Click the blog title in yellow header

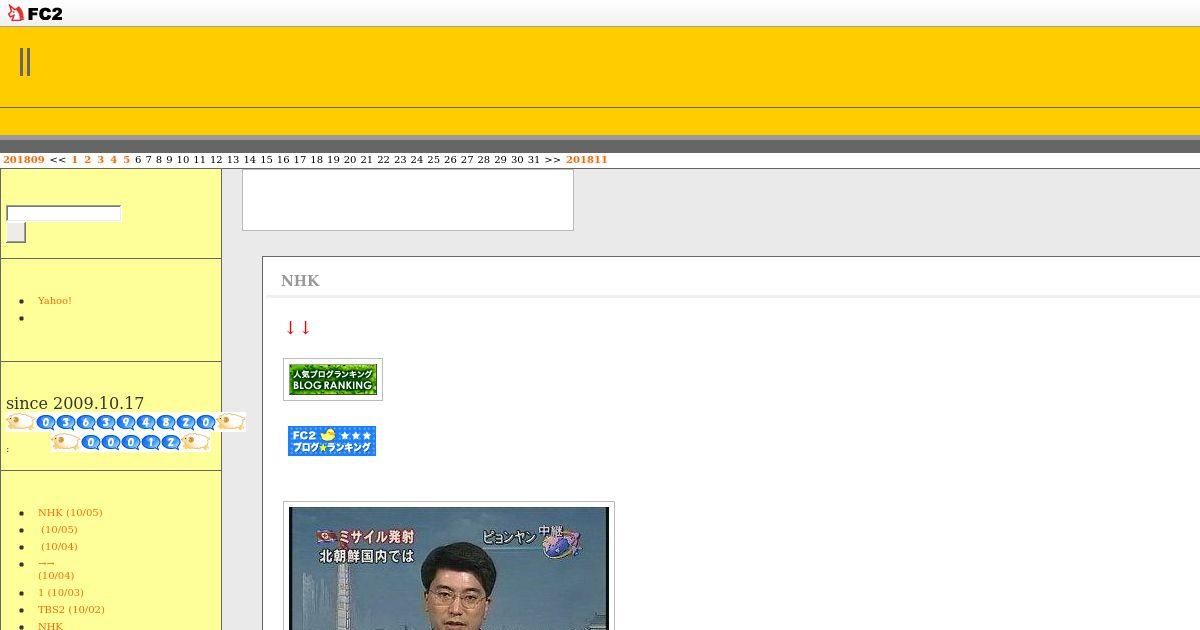pos(25,62)
